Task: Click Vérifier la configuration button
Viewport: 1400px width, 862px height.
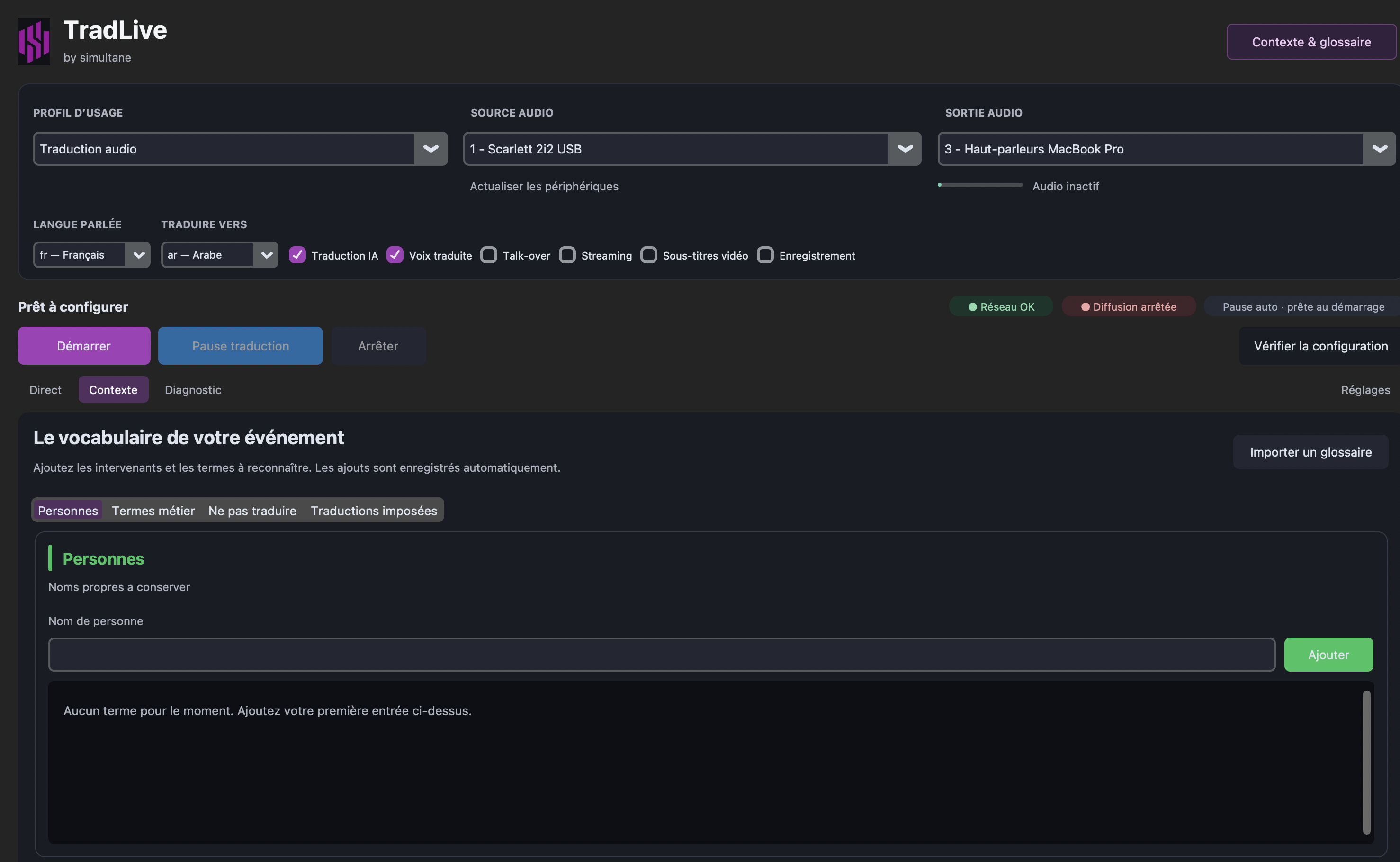Action: (1320, 345)
